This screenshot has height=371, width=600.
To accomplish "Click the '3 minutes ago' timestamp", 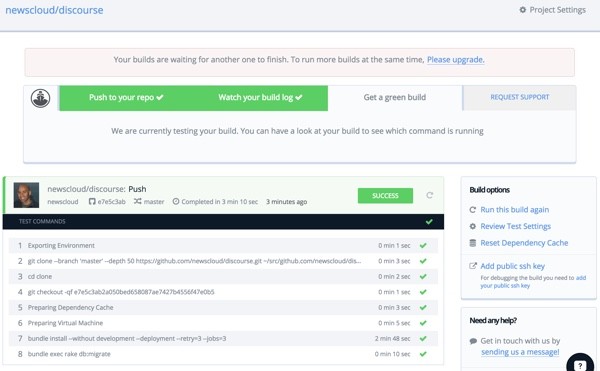I will [x=287, y=202].
